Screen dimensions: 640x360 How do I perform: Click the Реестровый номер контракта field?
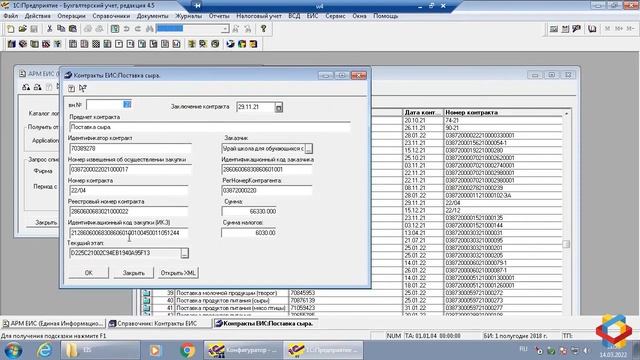click(129, 211)
